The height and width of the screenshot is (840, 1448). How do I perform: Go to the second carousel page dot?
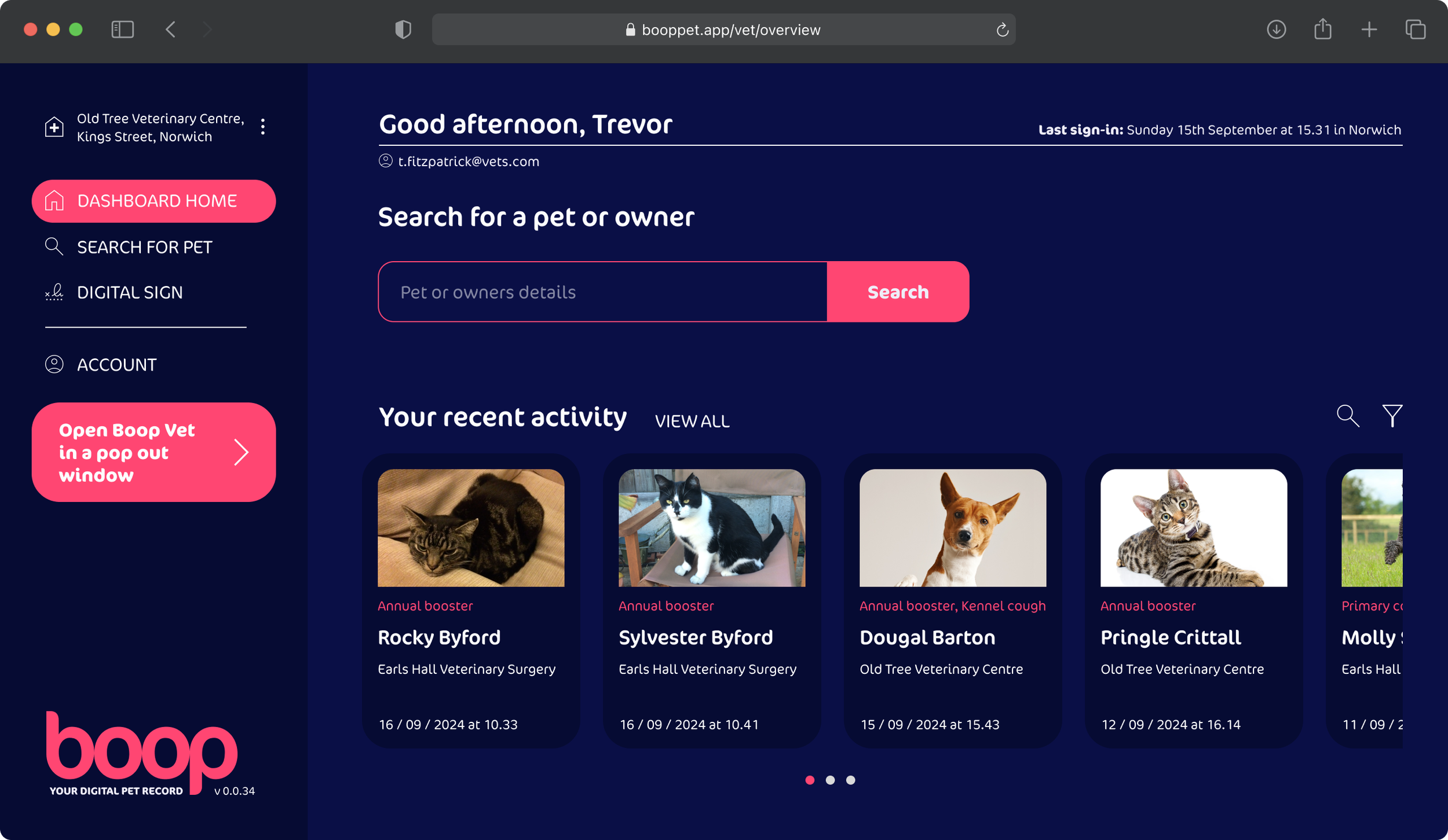click(x=830, y=780)
